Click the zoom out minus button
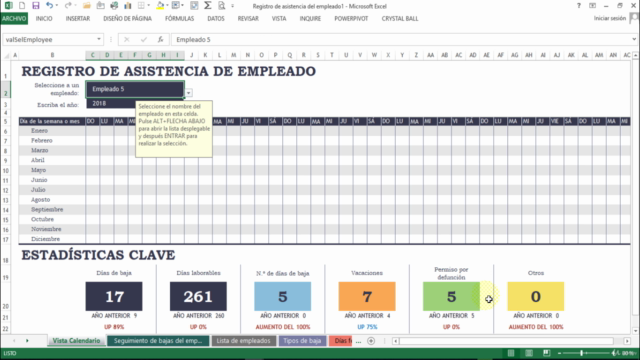Viewport: 640px width, 360px height. tap(560, 353)
